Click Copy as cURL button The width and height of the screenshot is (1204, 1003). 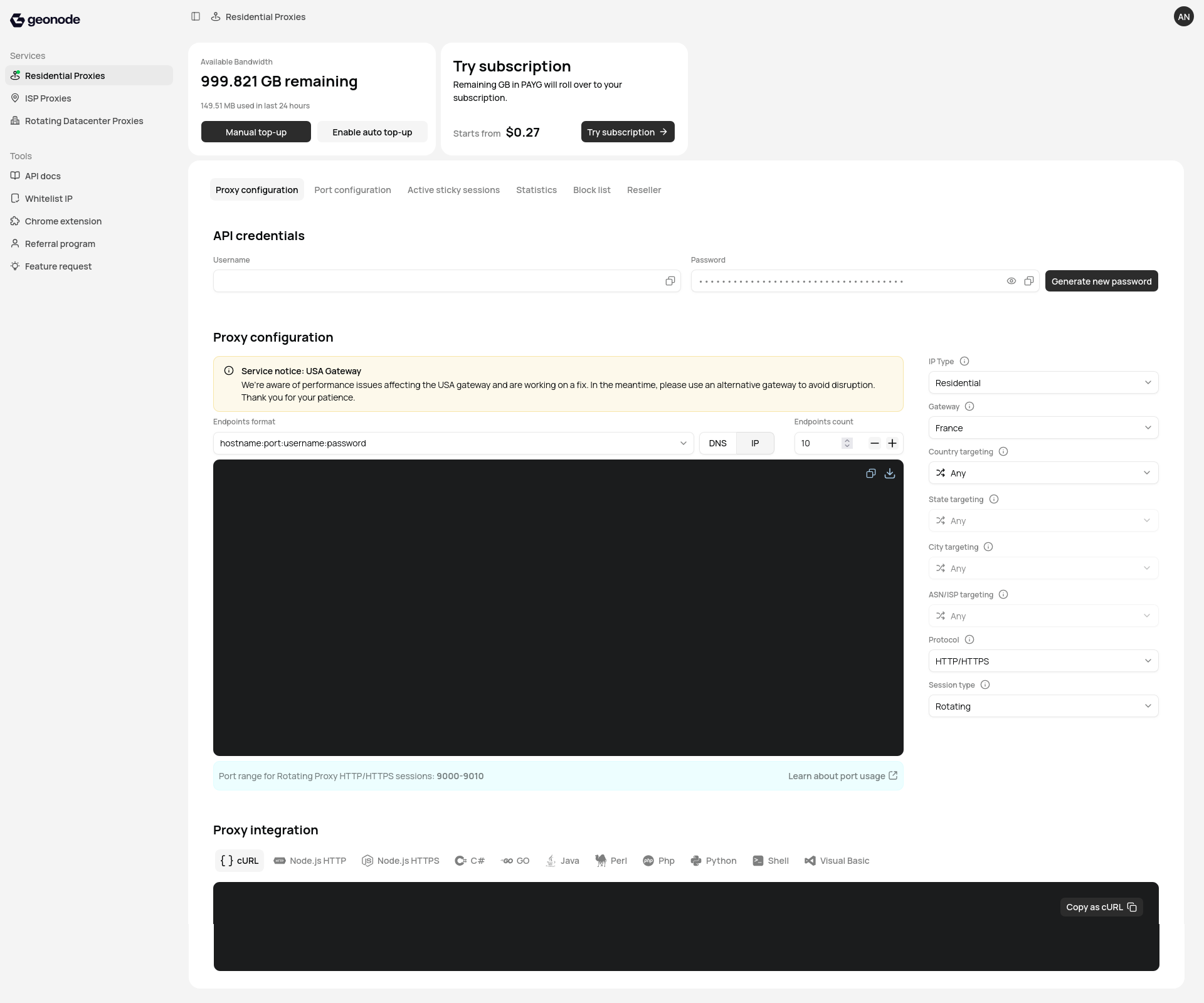(1101, 907)
